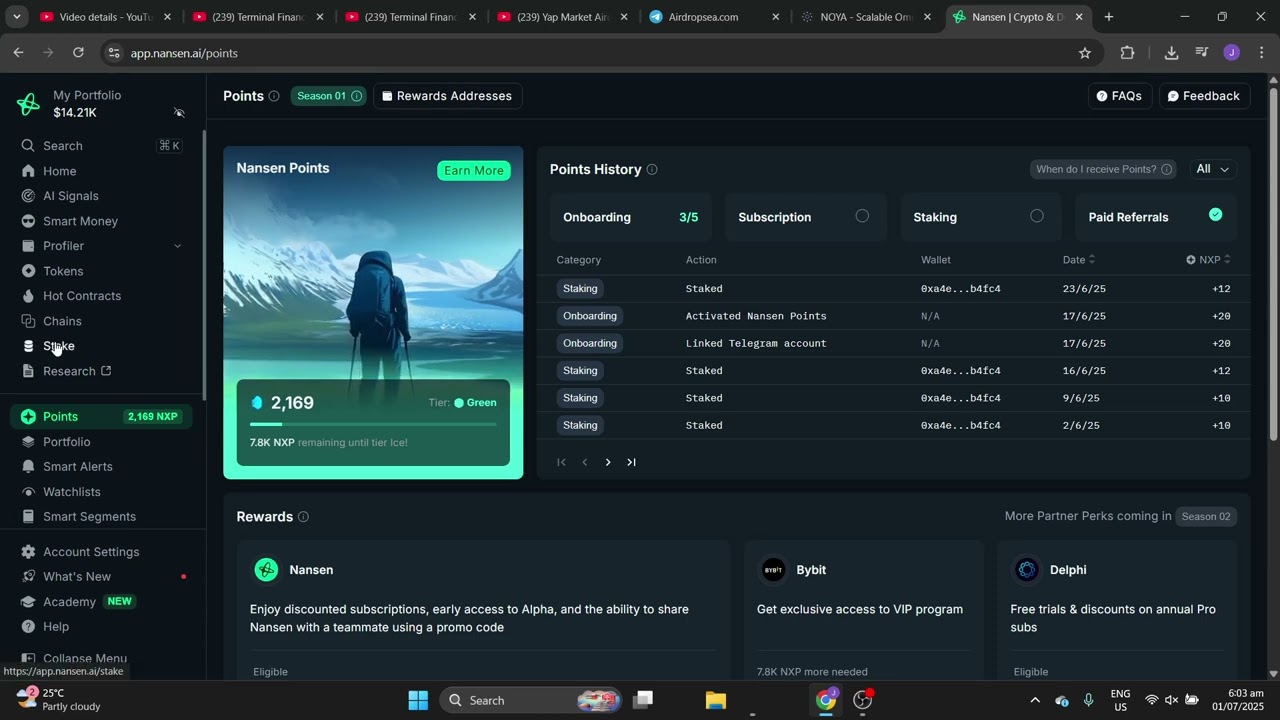Toggle the Subscription filter circle
Screen dimensions: 1280x720
(x=862, y=216)
